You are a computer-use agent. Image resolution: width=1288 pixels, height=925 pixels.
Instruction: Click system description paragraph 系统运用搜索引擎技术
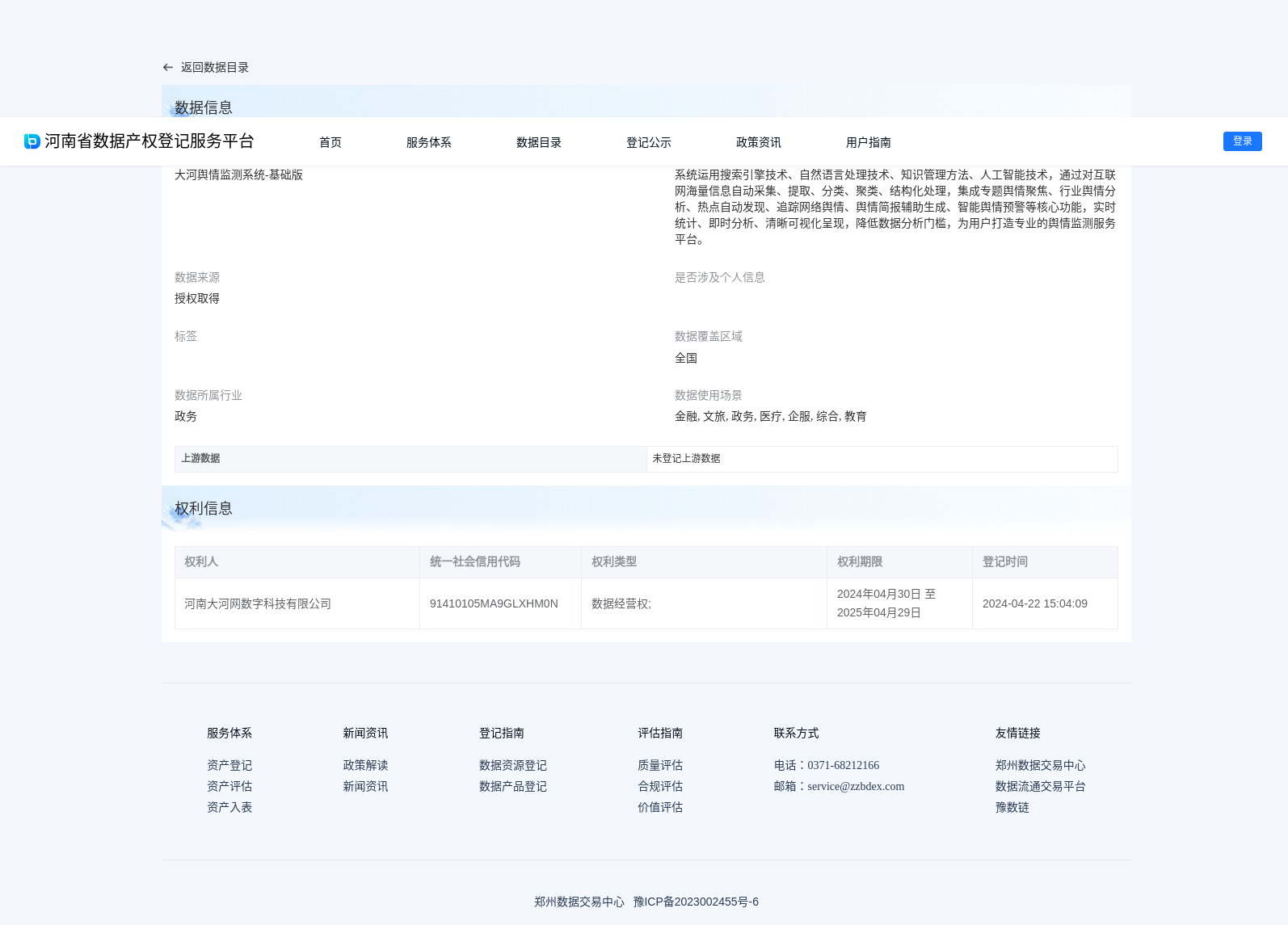pyautogui.click(x=895, y=207)
